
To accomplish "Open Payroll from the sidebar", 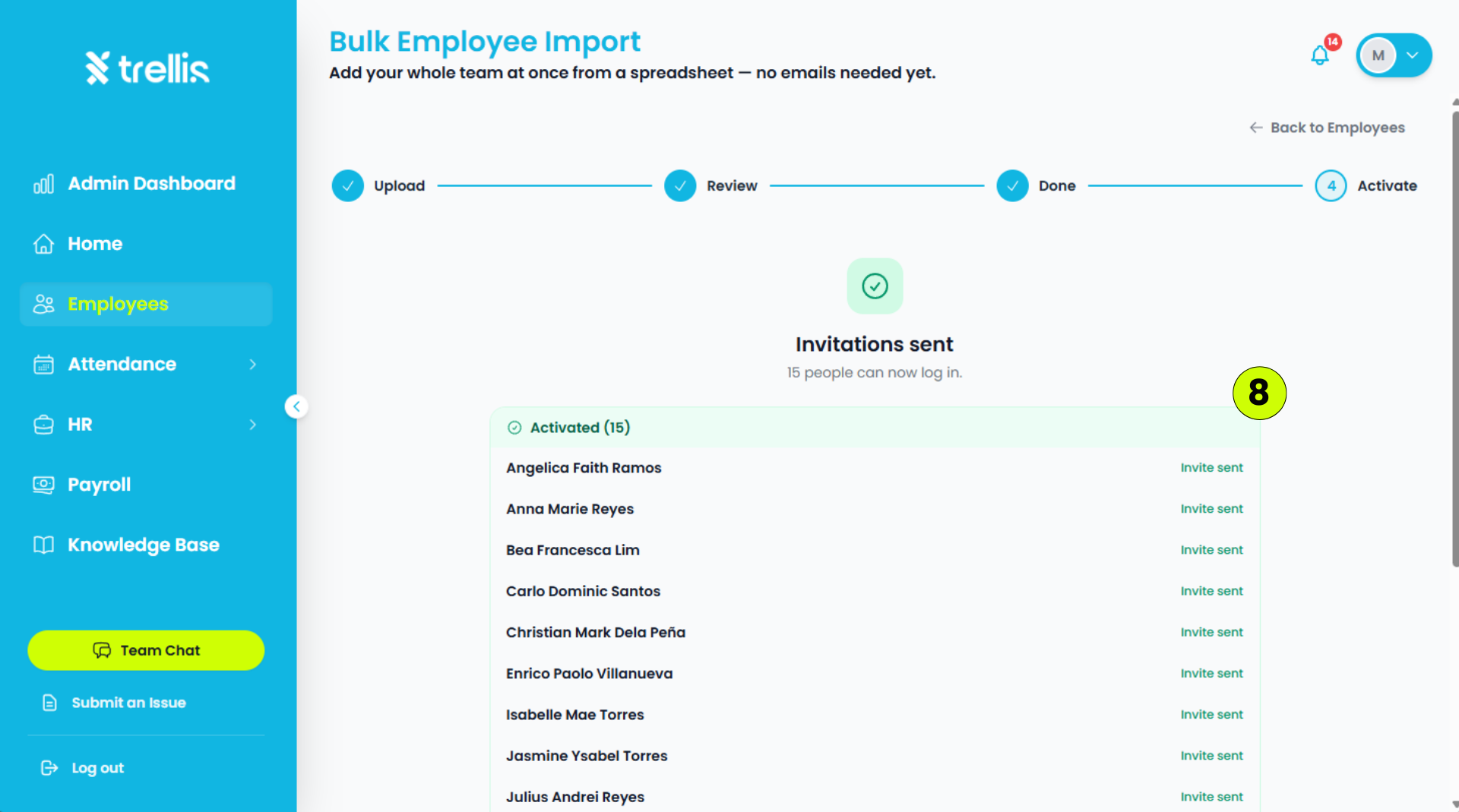I will (146, 485).
